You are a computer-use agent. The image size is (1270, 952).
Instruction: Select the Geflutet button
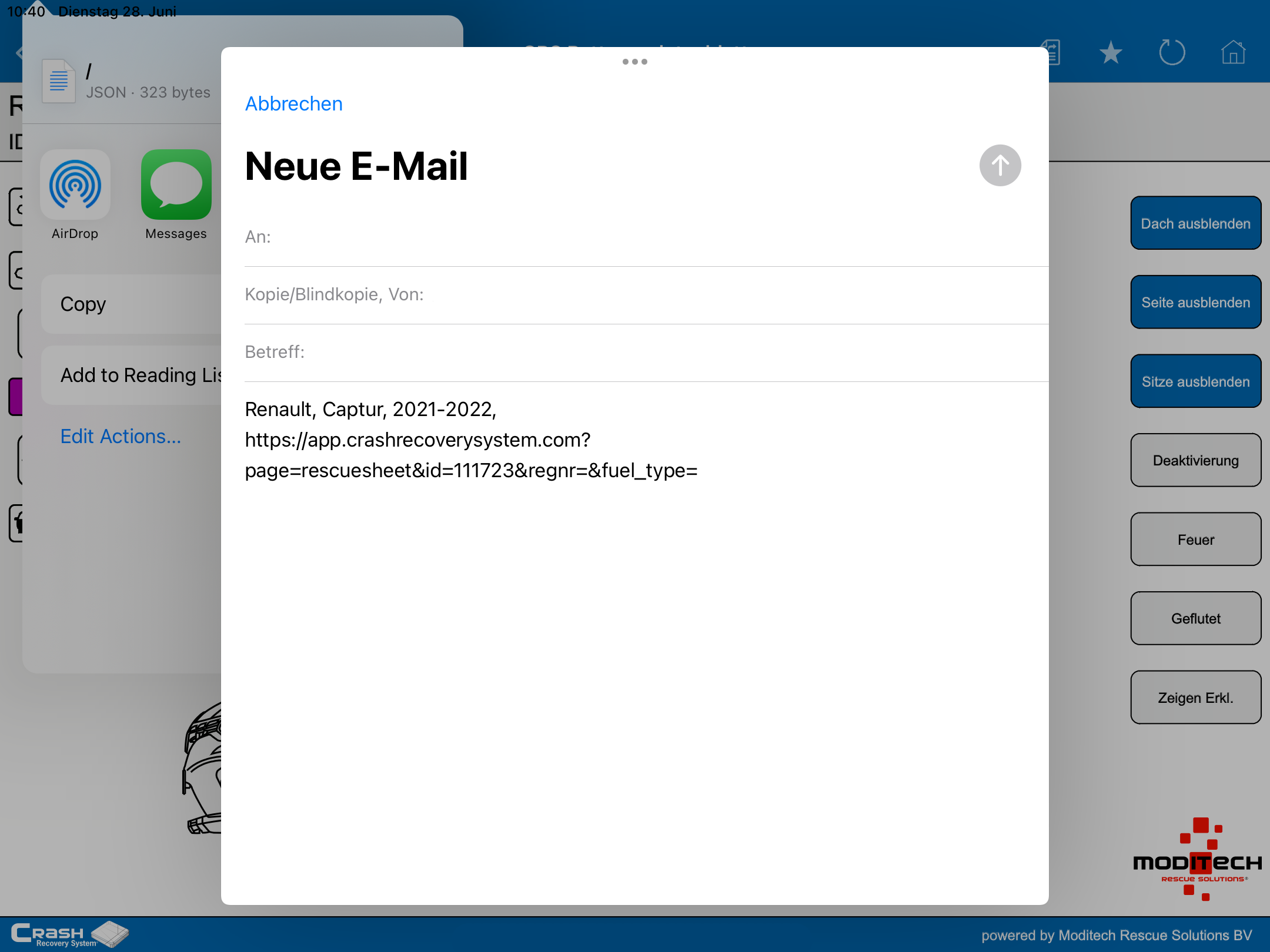[1195, 618]
